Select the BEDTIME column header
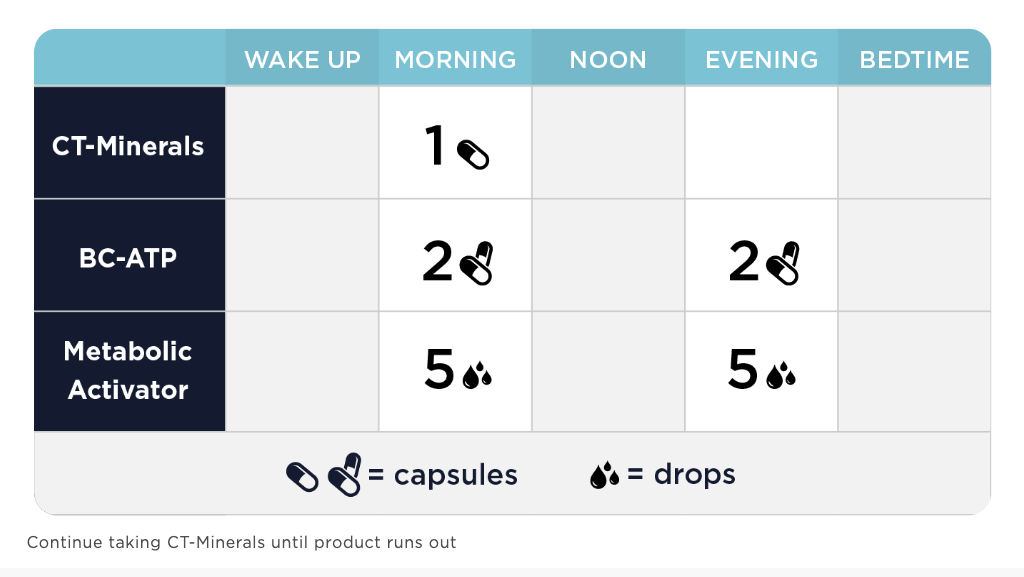 (x=914, y=60)
